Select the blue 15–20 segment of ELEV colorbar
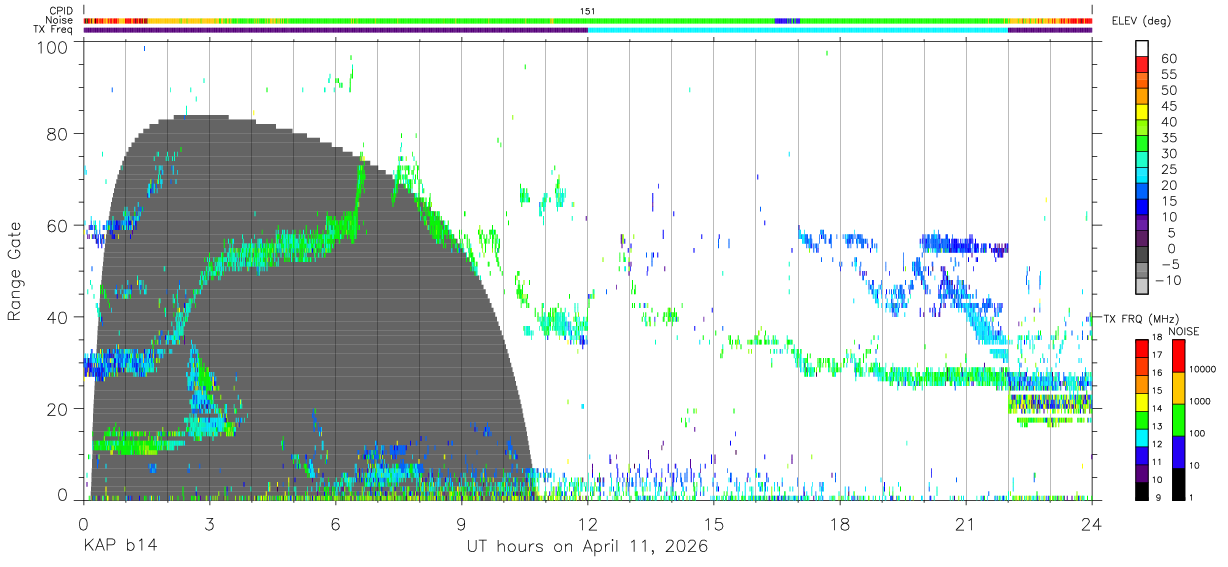Image resolution: width=1228 pixels, height=567 pixels. [x=1142, y=192]
